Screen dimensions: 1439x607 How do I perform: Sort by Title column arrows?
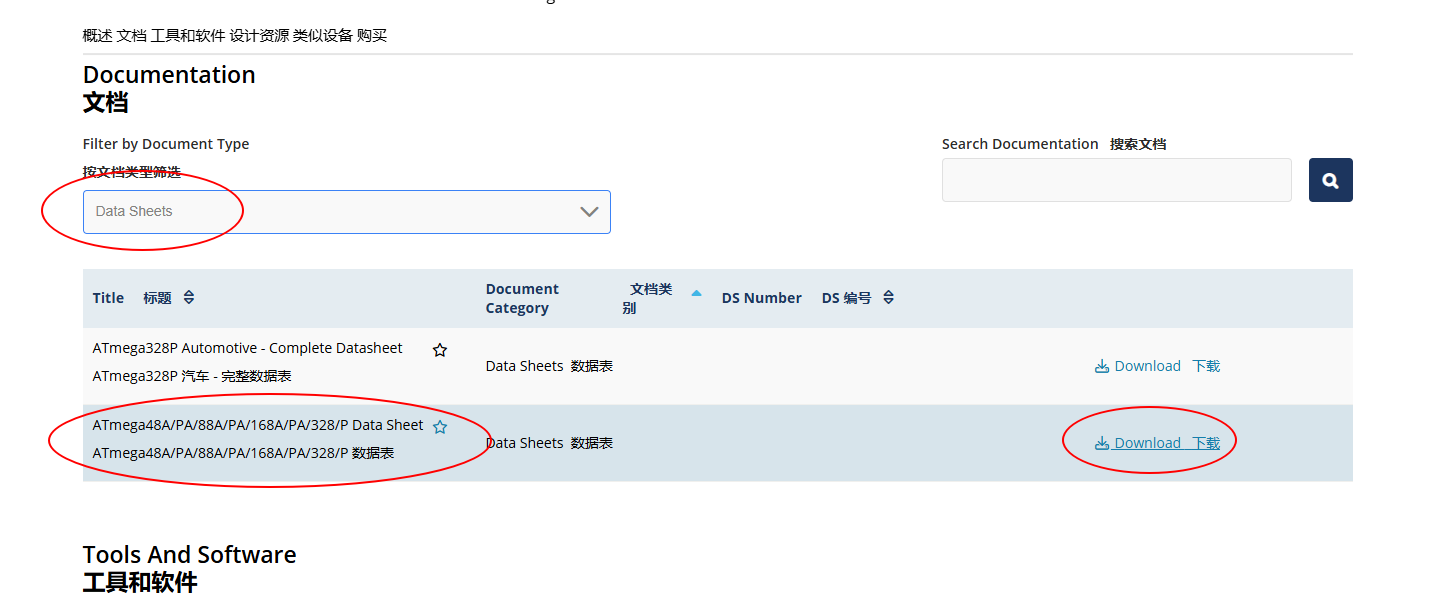189,298
